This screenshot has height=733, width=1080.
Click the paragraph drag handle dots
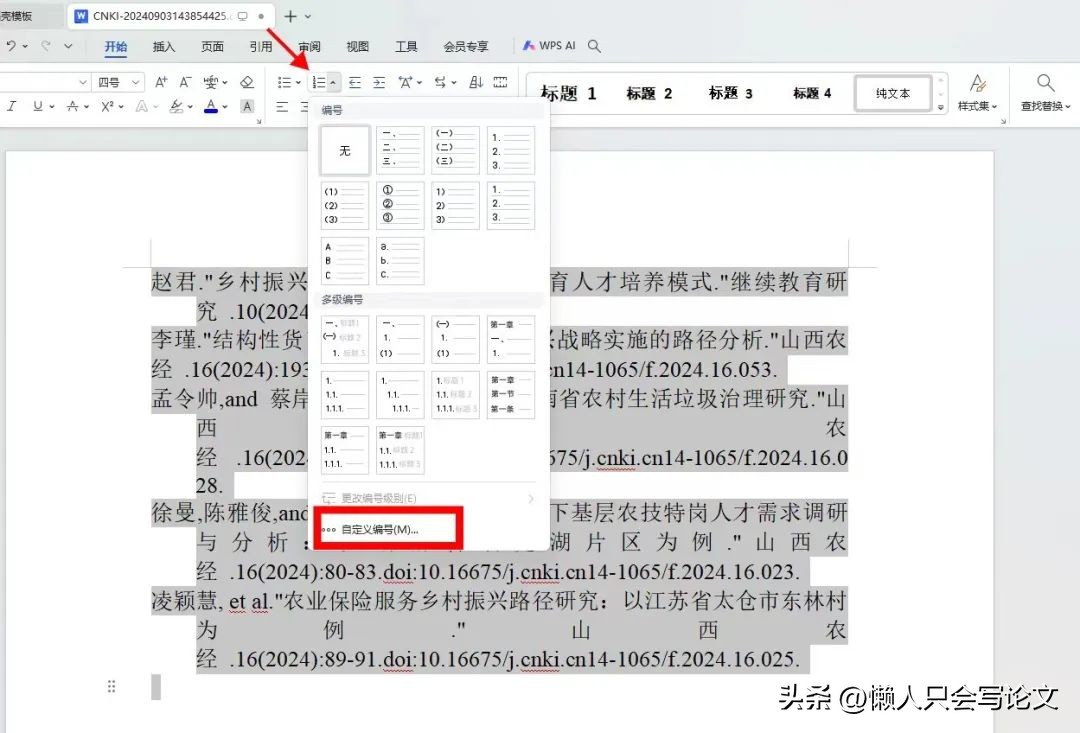(x=112, y=686)
